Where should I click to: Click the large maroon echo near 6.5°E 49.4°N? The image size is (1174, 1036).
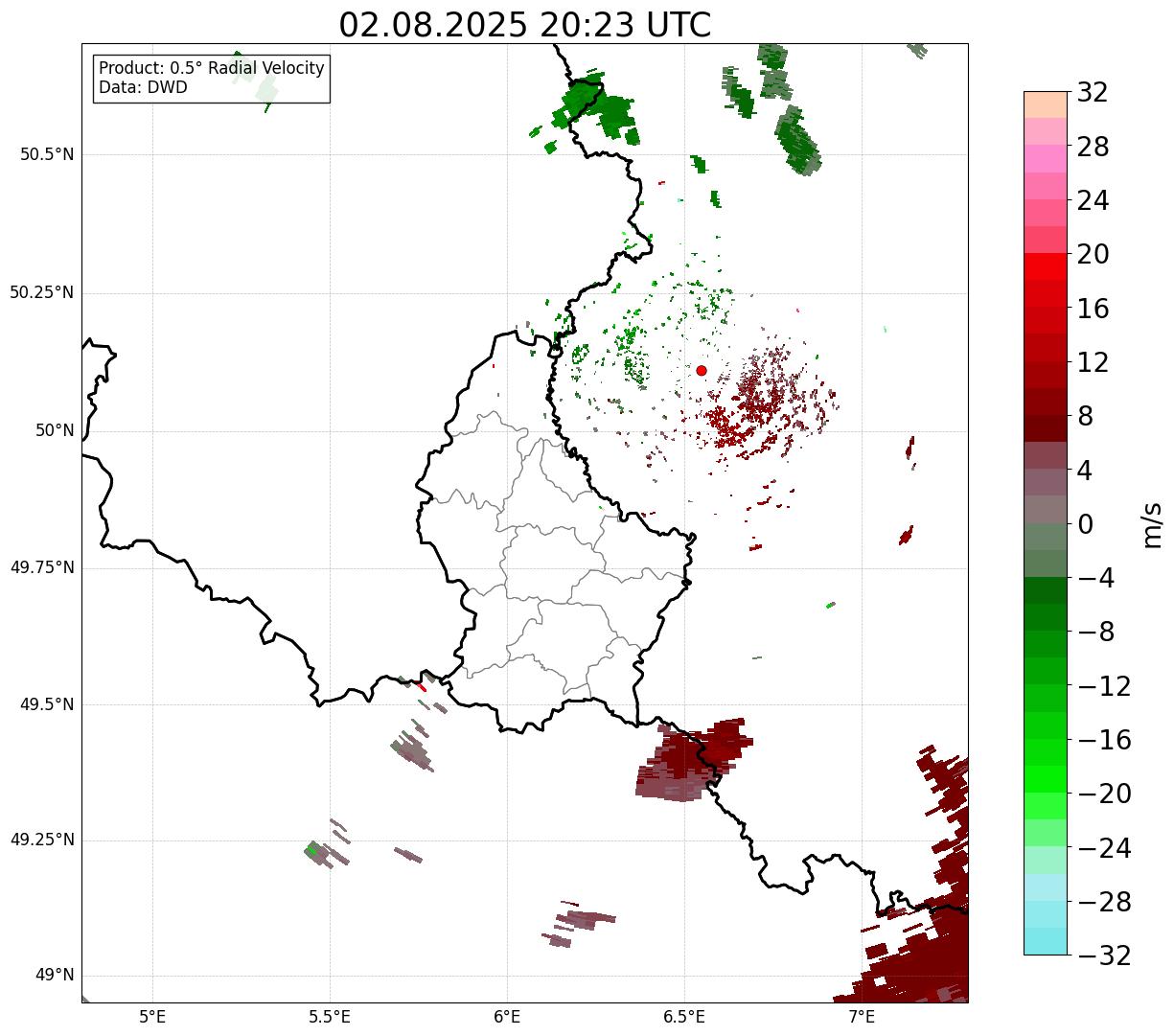(692, 759)
